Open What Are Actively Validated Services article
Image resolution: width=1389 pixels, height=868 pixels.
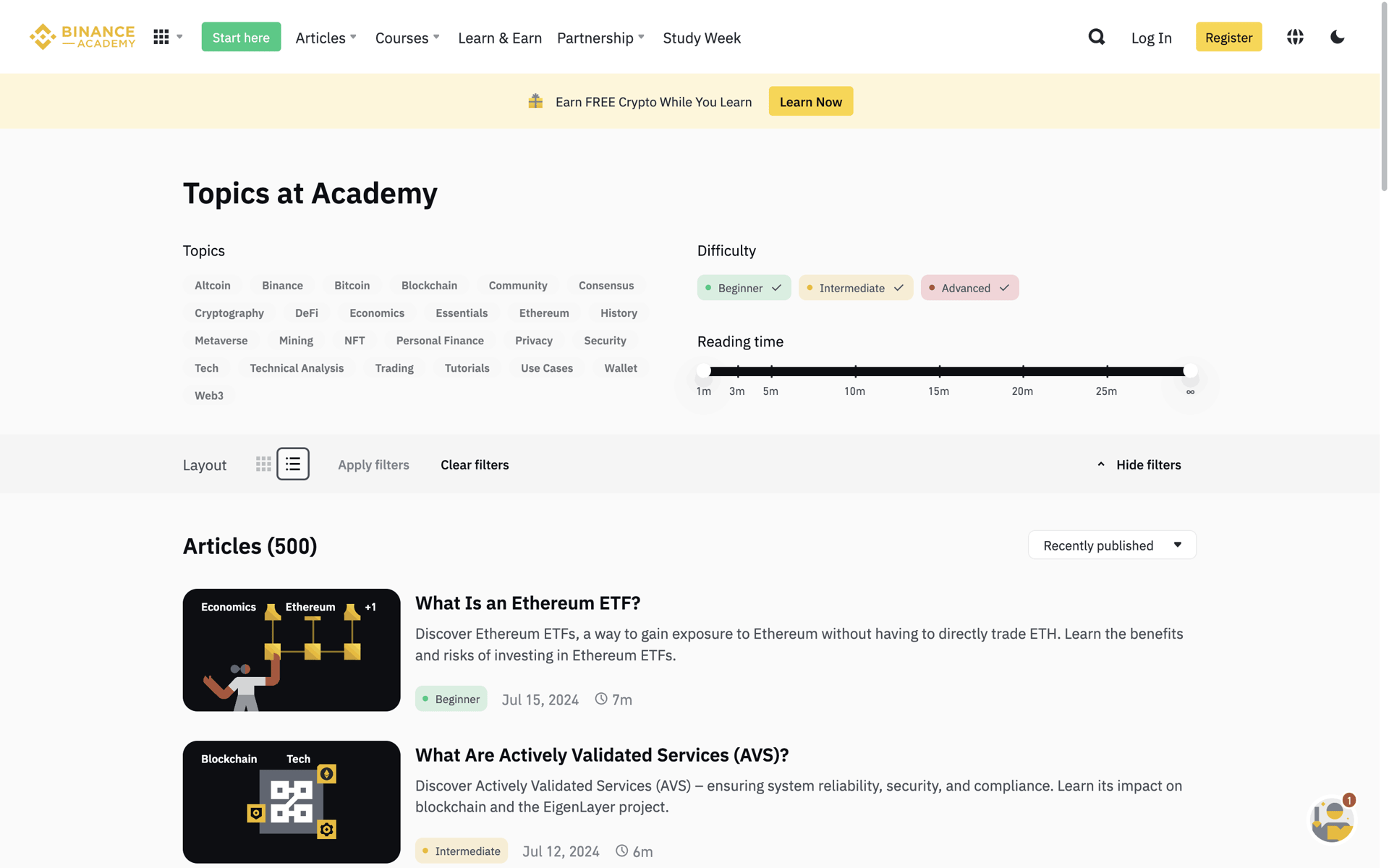click(602, 754)
